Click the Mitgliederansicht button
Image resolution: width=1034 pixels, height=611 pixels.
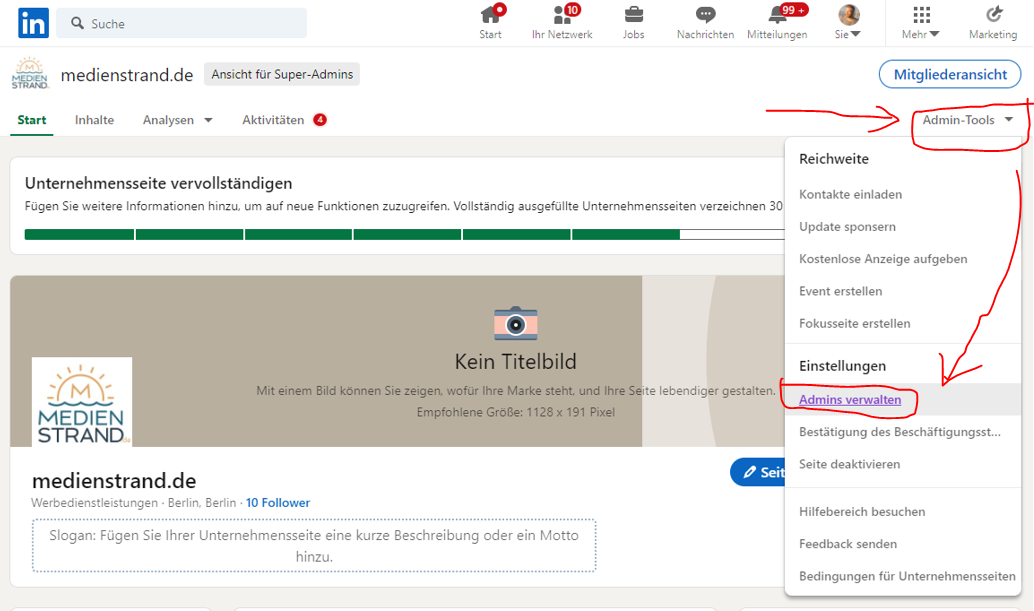(949, 74)
